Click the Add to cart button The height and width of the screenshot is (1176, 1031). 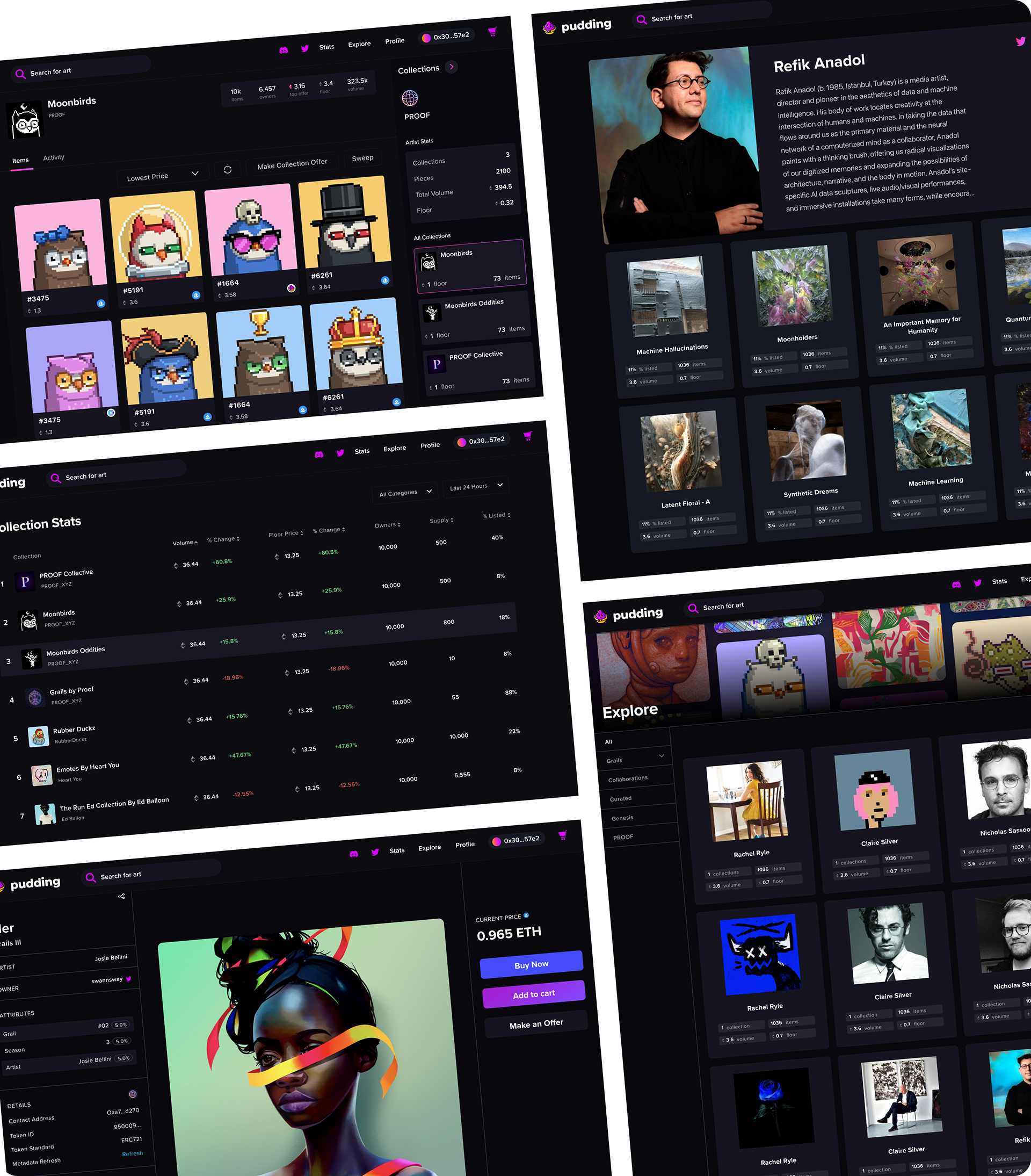tap(534, 994)
